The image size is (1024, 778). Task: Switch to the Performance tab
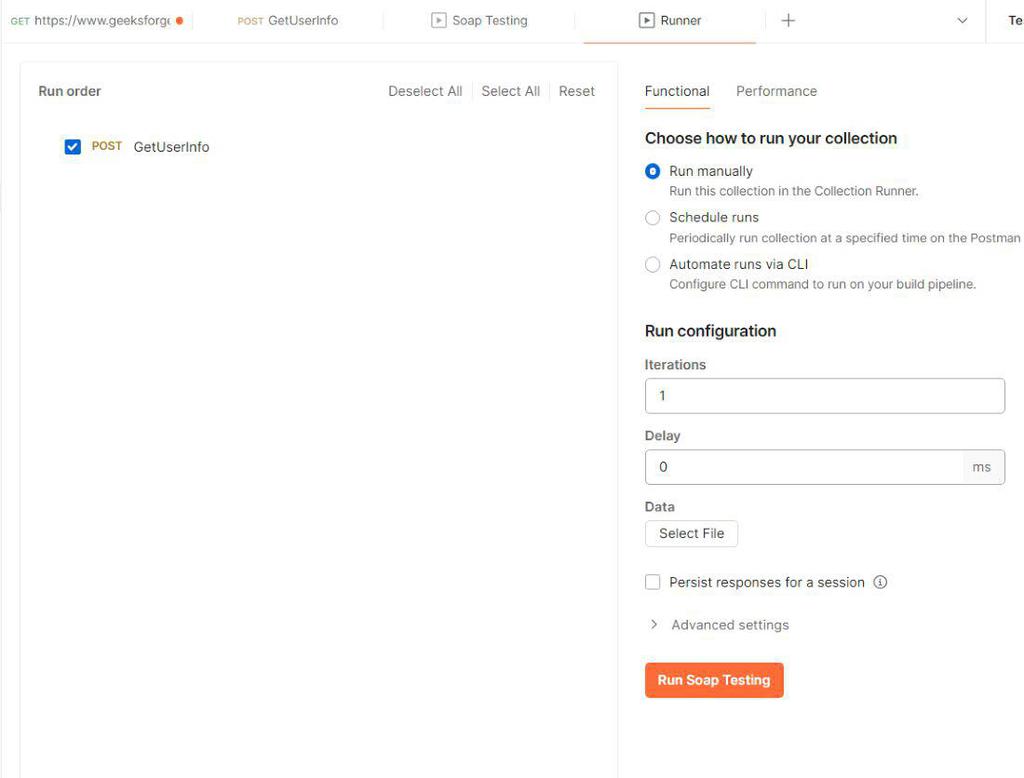point(776,91)
